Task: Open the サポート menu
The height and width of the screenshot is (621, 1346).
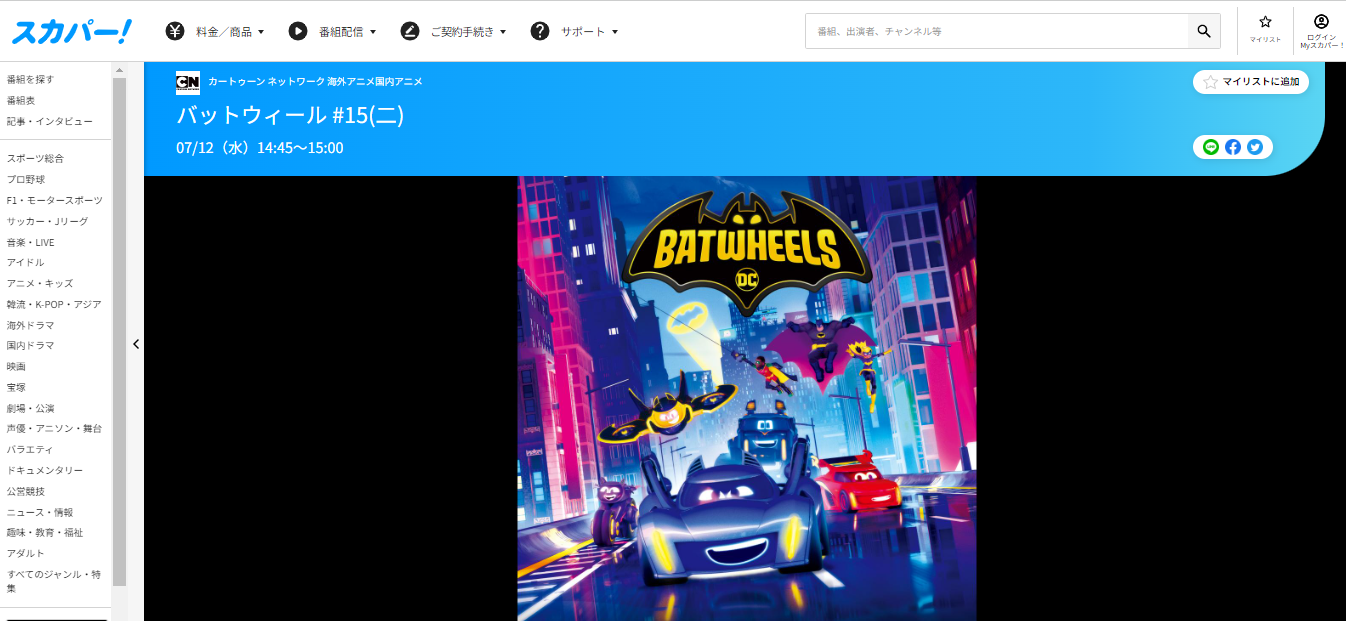Action: pos(575,32)
